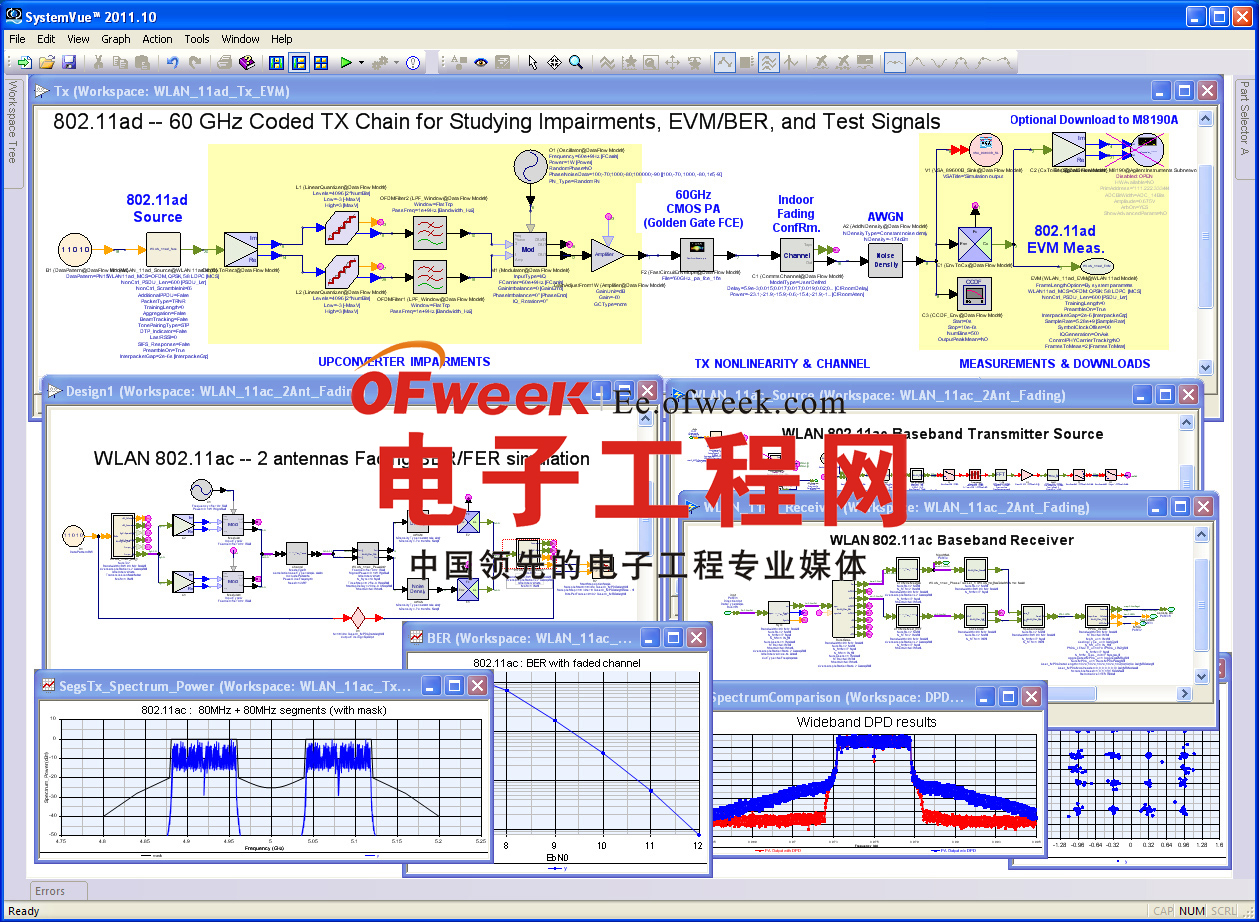This screenshot has width=1259, height=922.
Task: Click the Tx window vertical scrollbar
Action: (1205, 241)
